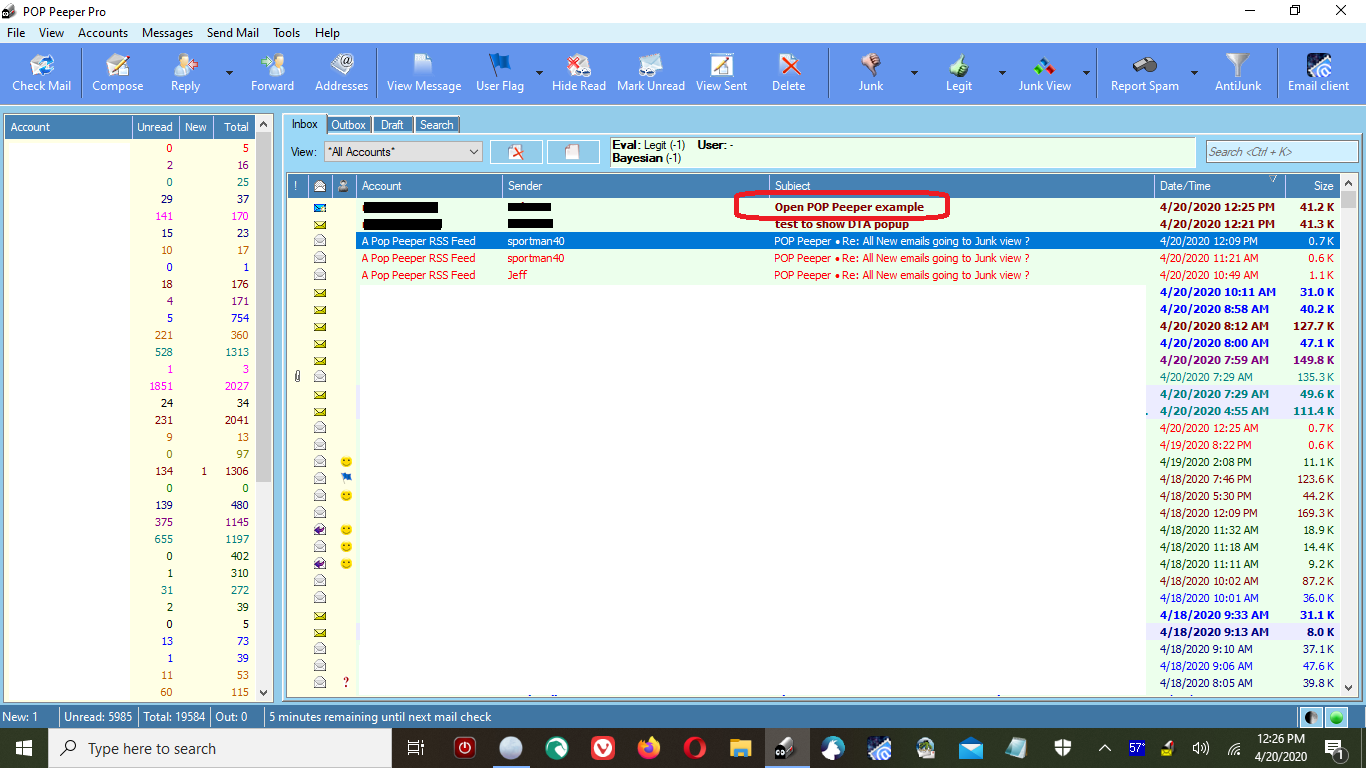Open Opera browser from taskbar
The height and width of the screenshot is (768, 1366).
695,748
